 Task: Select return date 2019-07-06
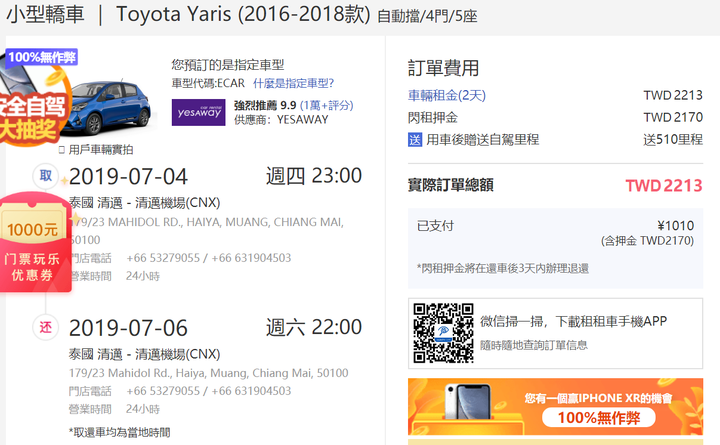(128, 328)
